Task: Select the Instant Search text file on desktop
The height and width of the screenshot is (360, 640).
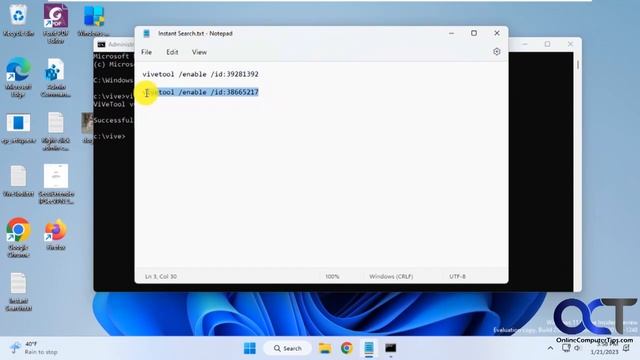Action: (x=18, y=292)
